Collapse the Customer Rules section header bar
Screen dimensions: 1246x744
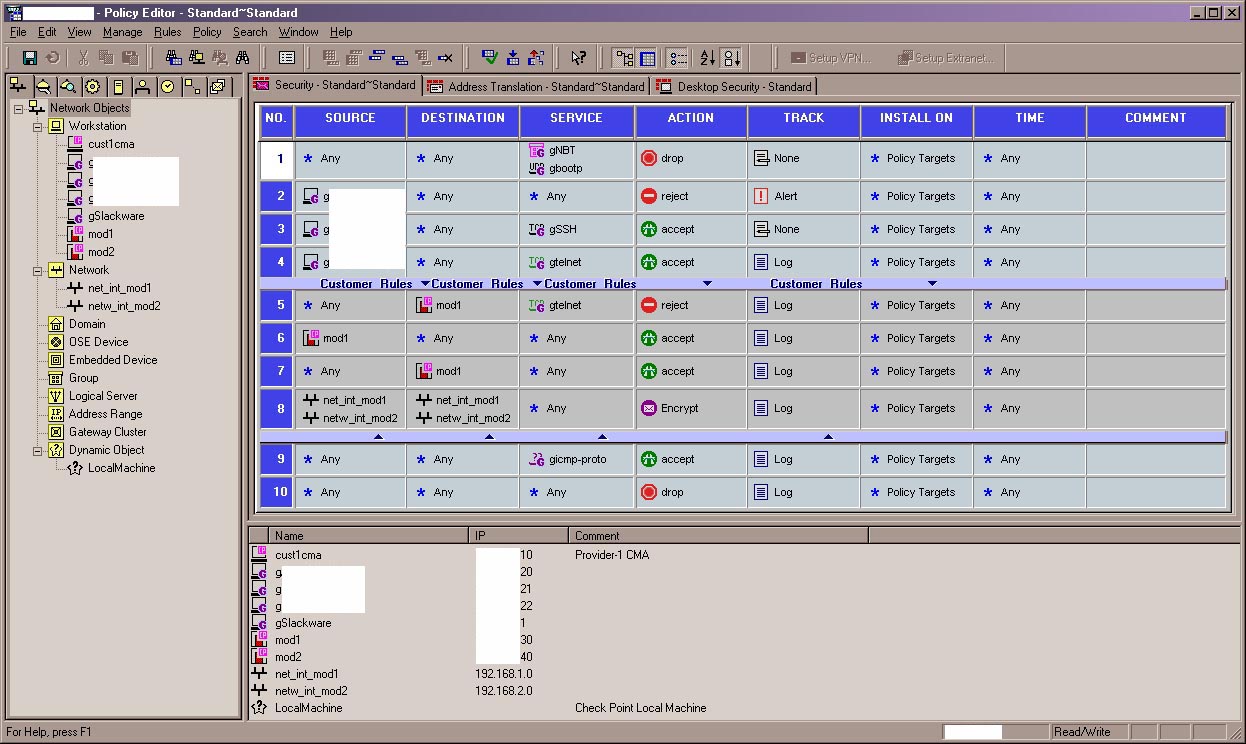click(743, 284)
